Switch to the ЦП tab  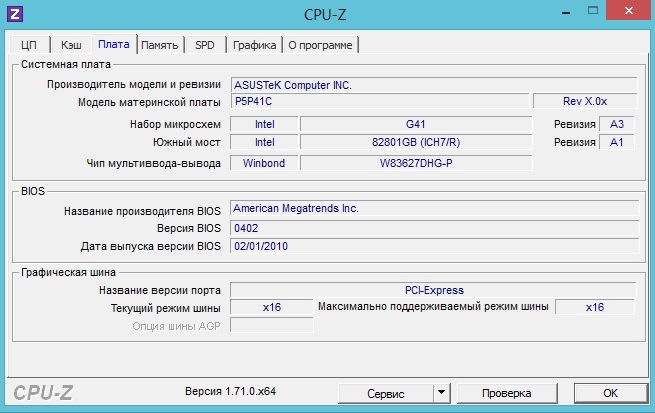[29, 45]
